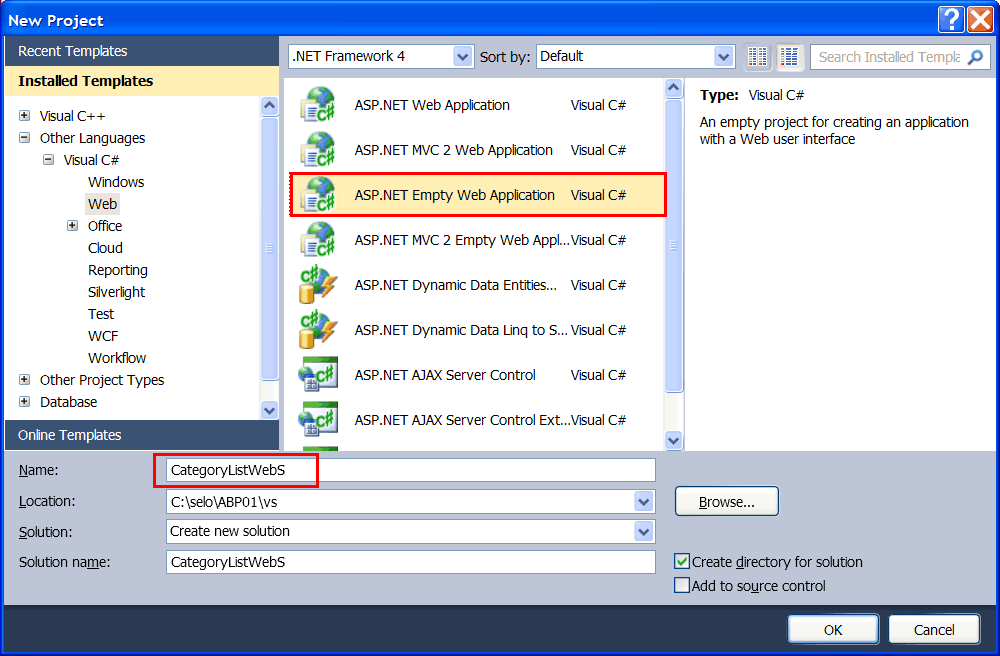The width and height of the screenshot is (1000, 656).
Task: Click the ASP.NET Dynamic Data Entities icon
Action: coord(318,285)
